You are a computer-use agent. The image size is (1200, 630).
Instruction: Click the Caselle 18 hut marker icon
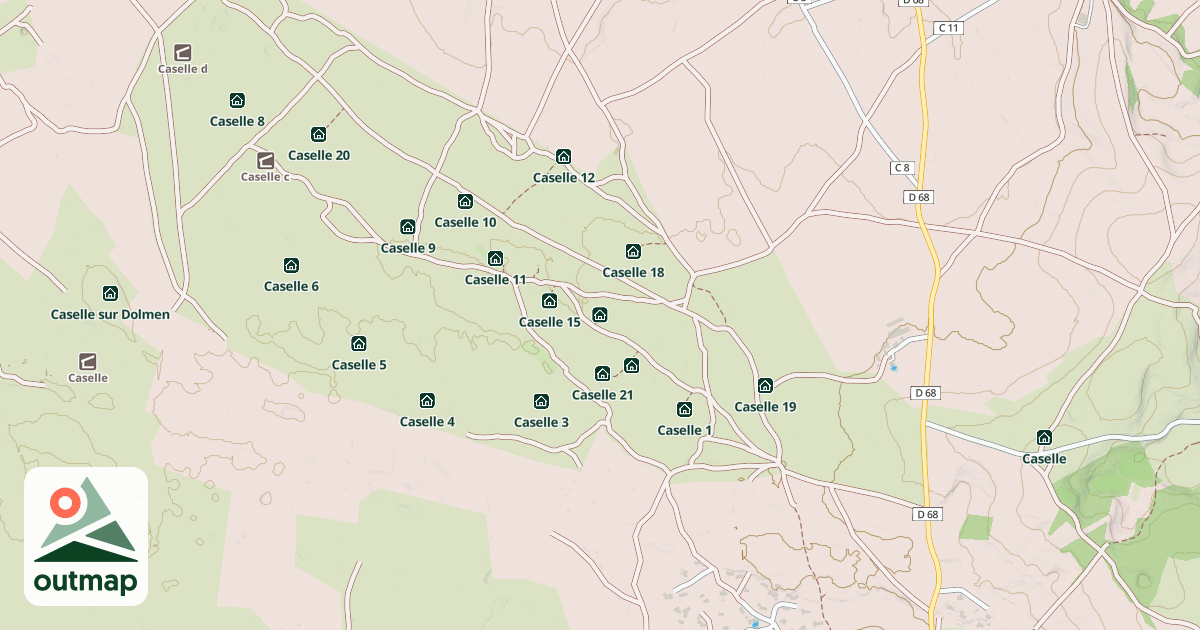[633, 251]
